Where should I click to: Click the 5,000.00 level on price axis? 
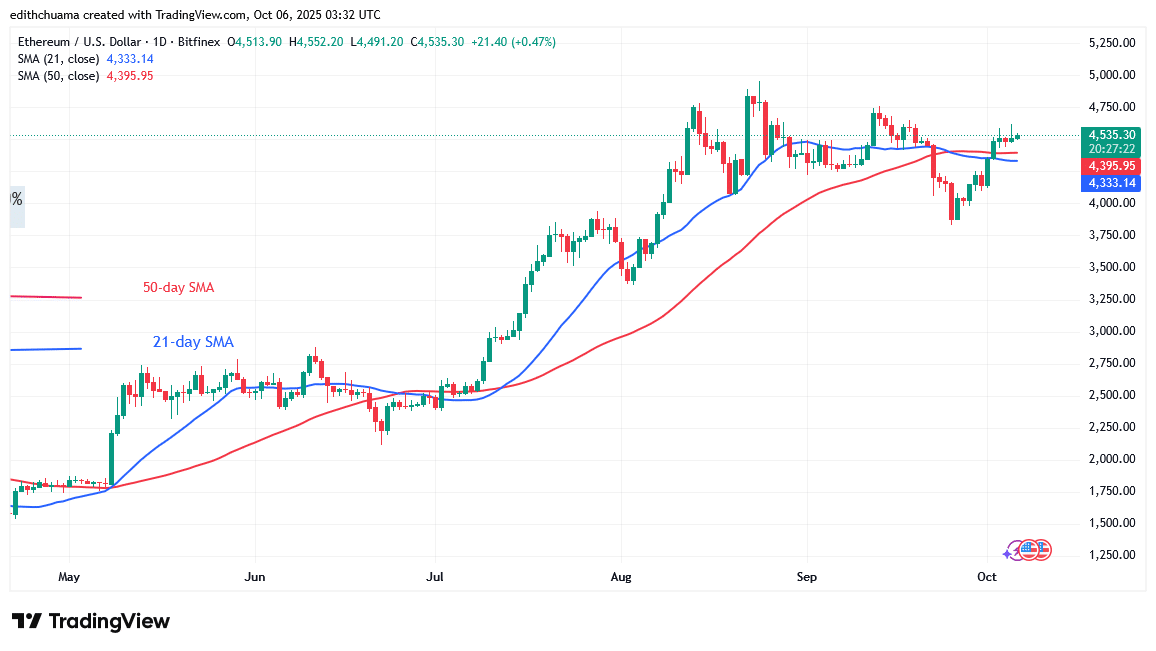coord(1111,75)
